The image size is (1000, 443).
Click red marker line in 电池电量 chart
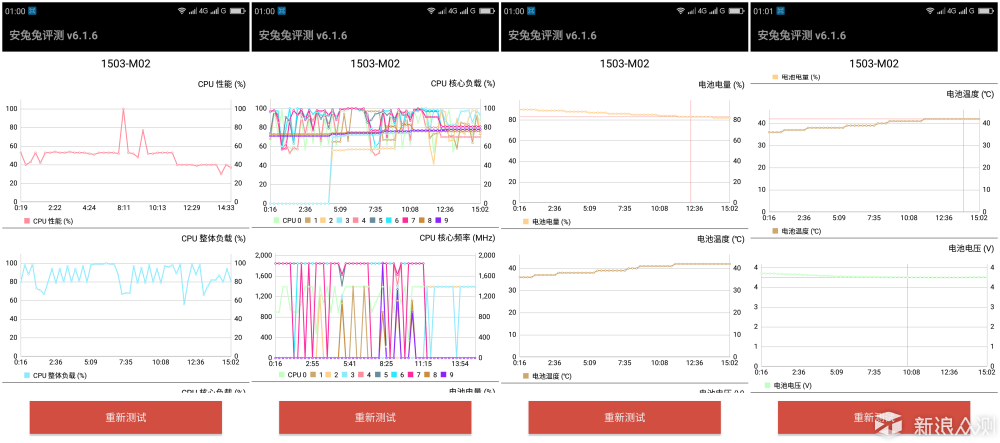tap(691, 152)
